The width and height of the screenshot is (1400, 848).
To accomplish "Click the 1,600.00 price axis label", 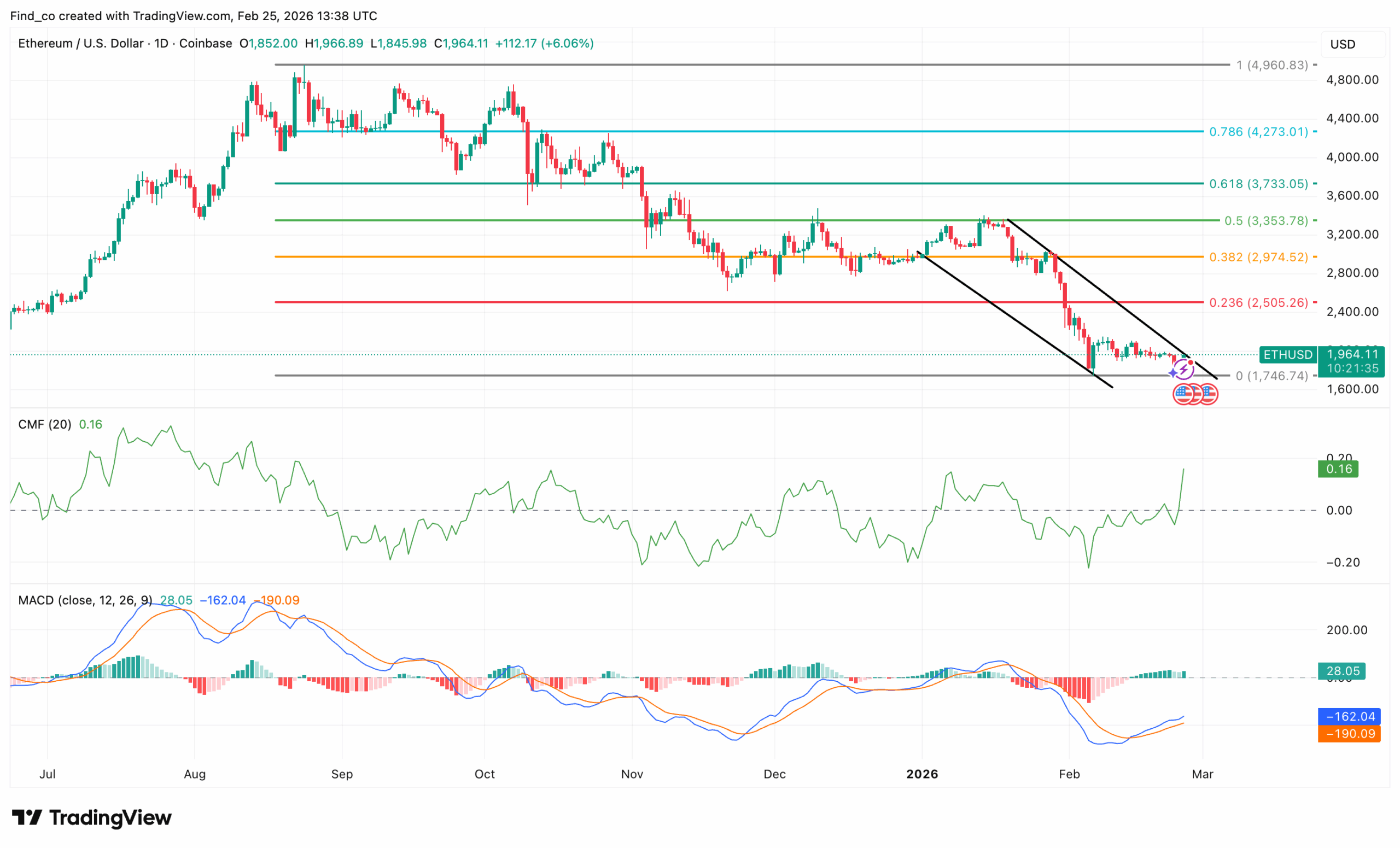I will (x=1352, y=390).
